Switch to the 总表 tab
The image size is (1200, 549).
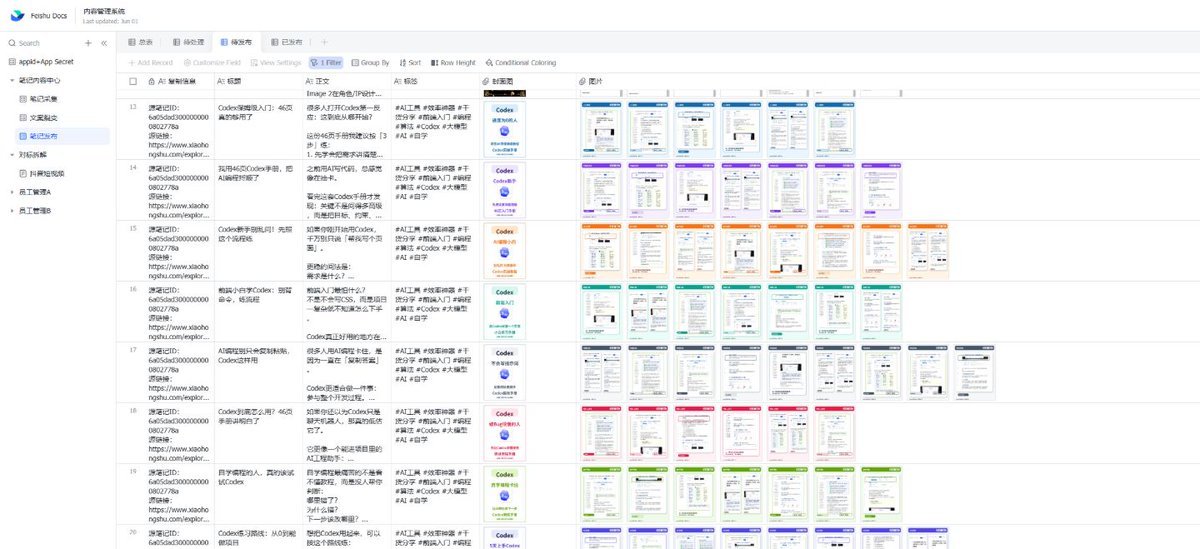click(x=140, y=42)
